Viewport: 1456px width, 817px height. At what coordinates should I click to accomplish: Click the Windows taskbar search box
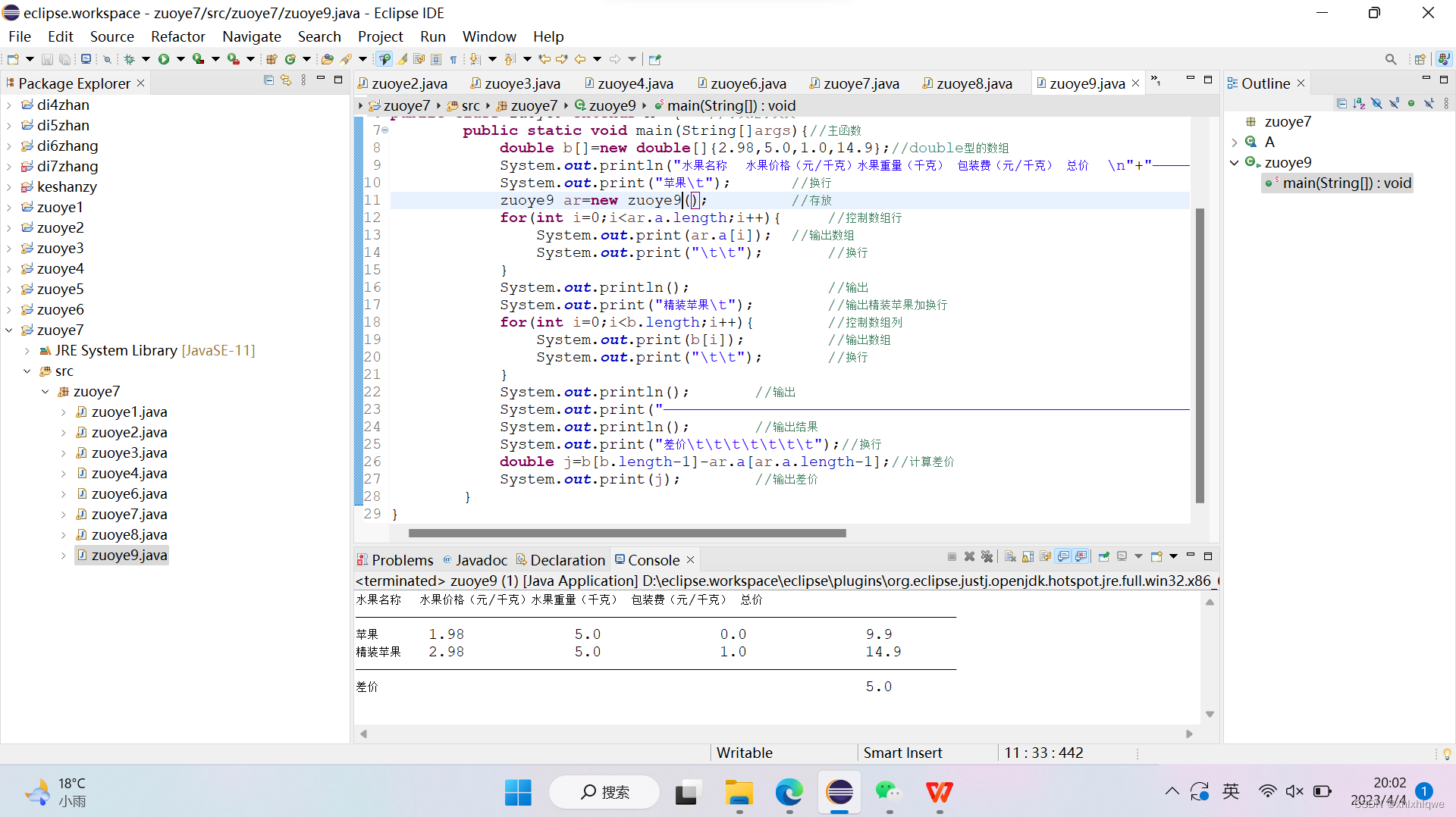[604, 793]
